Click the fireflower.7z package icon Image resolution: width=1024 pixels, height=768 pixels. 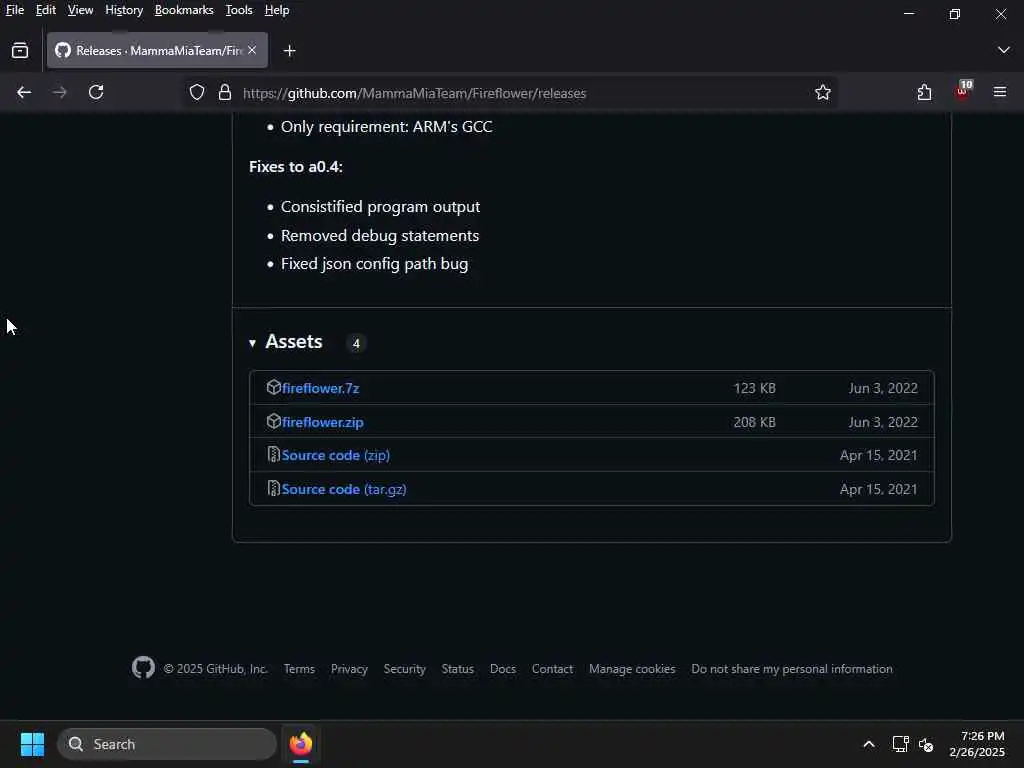coord(274,387)
